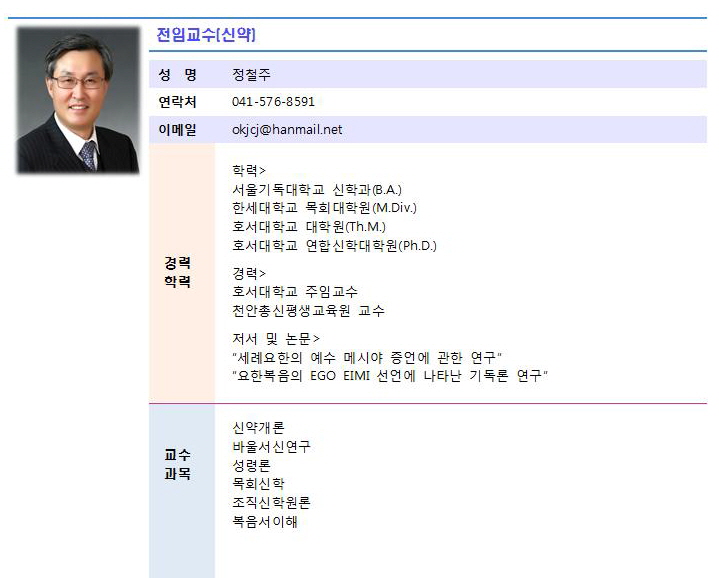Click the 성 명 label
Image resolution: width=719 pixels, height=578 pixels.
point(177,74)
